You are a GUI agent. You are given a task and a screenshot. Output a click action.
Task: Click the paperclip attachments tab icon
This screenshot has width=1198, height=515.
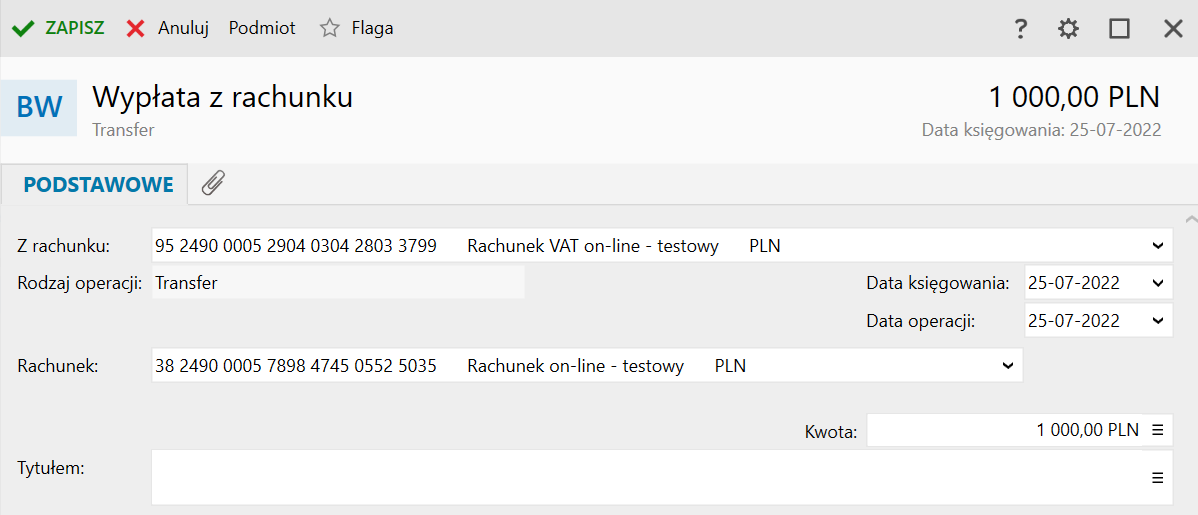click(x=213, y=183)
